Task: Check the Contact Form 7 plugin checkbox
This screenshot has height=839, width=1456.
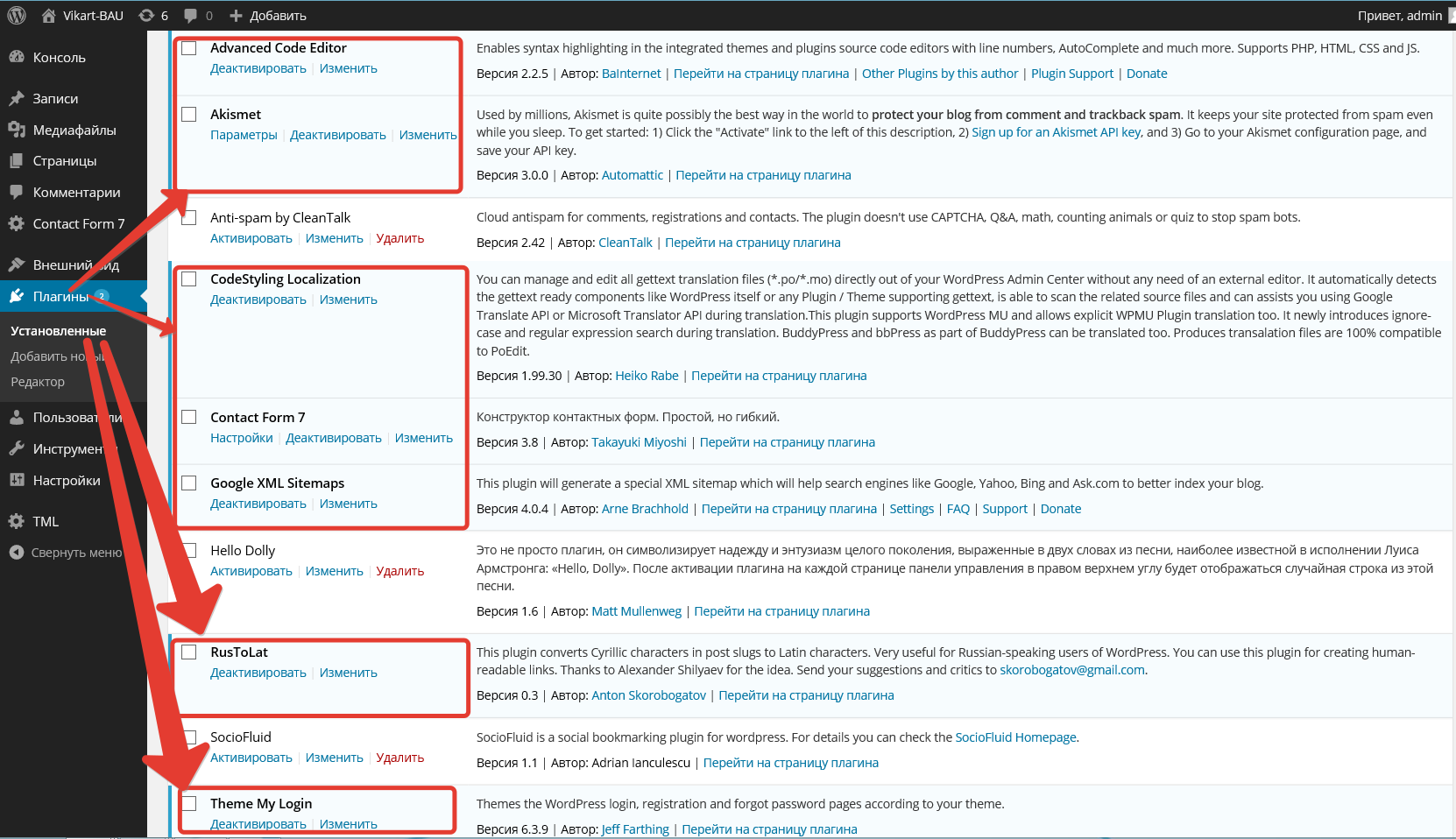Action: tap(189, 417)
